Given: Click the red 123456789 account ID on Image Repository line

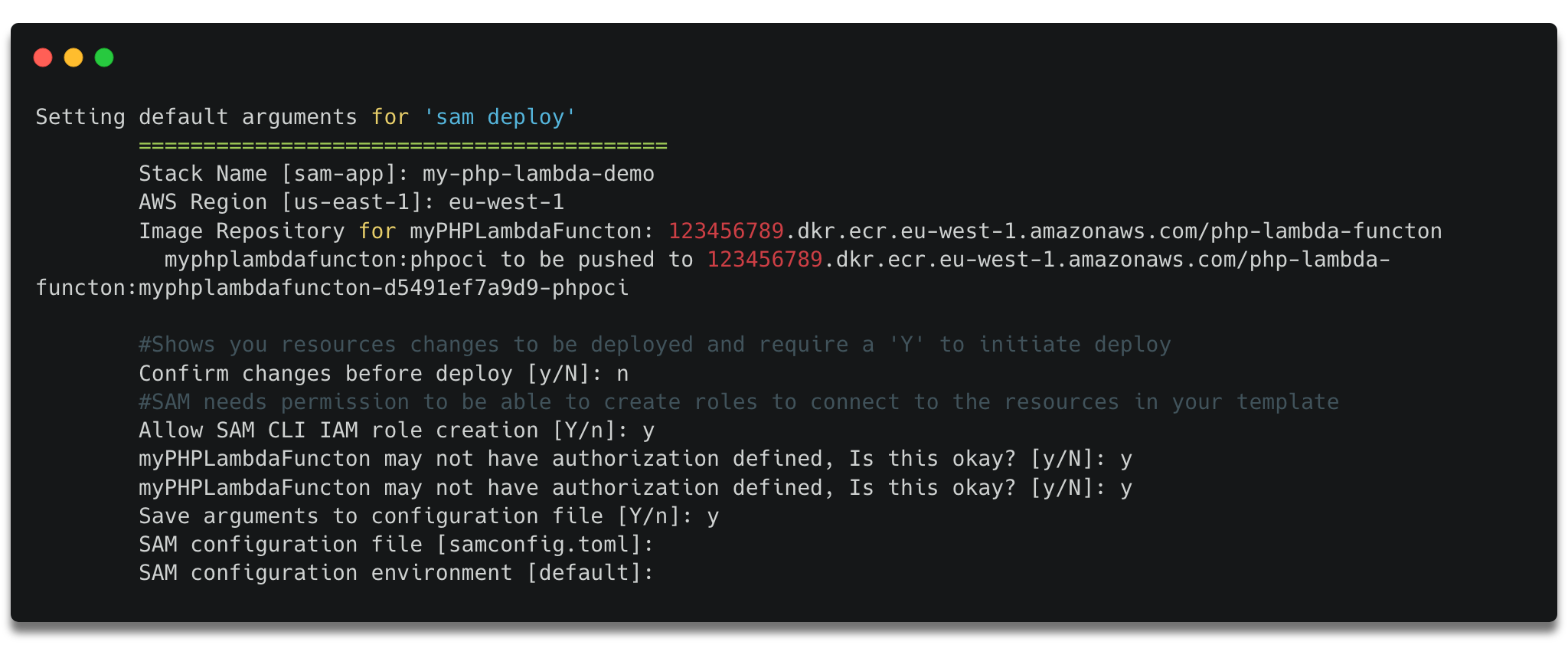Looking at the screenshot, I should (726, 231).
